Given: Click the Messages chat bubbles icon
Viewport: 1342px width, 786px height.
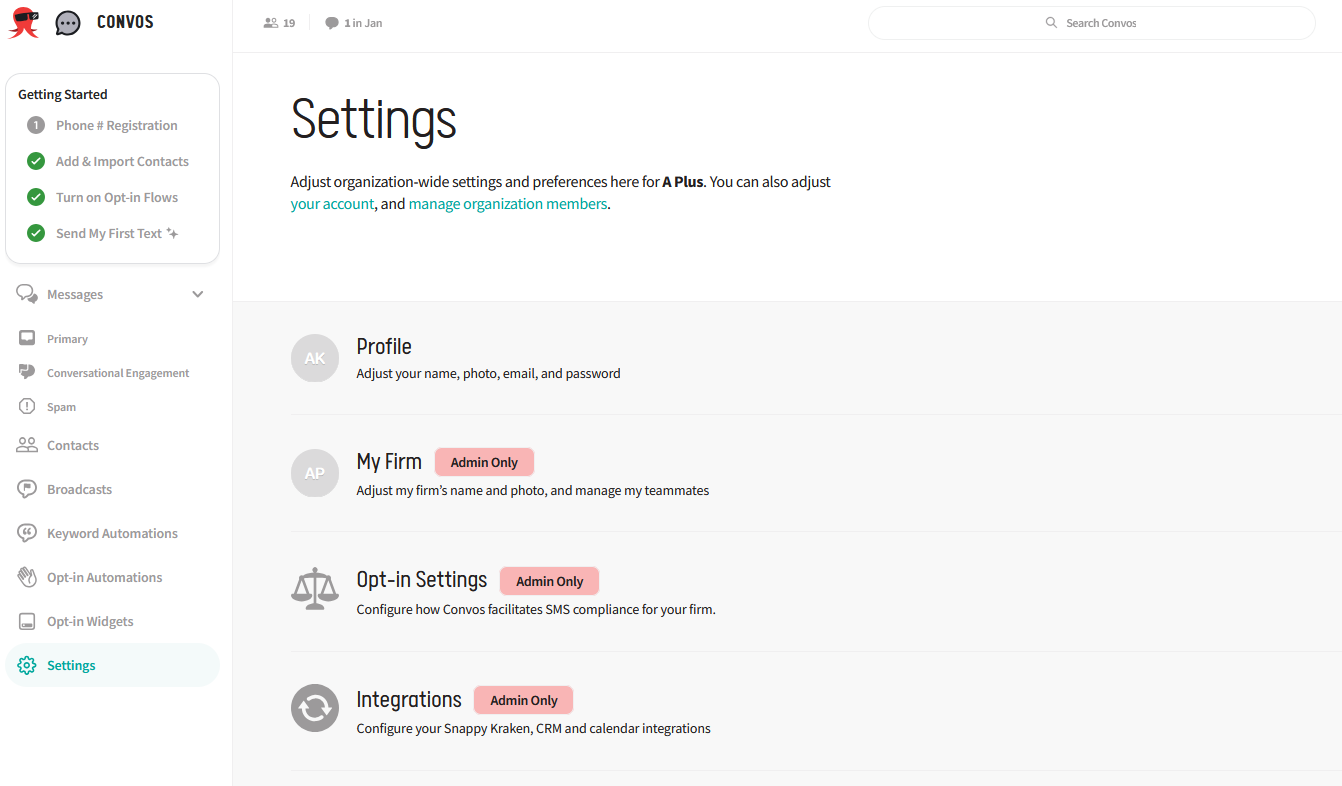Looking at the screenshot, I should pyautogui.click(x=27, y=294).
